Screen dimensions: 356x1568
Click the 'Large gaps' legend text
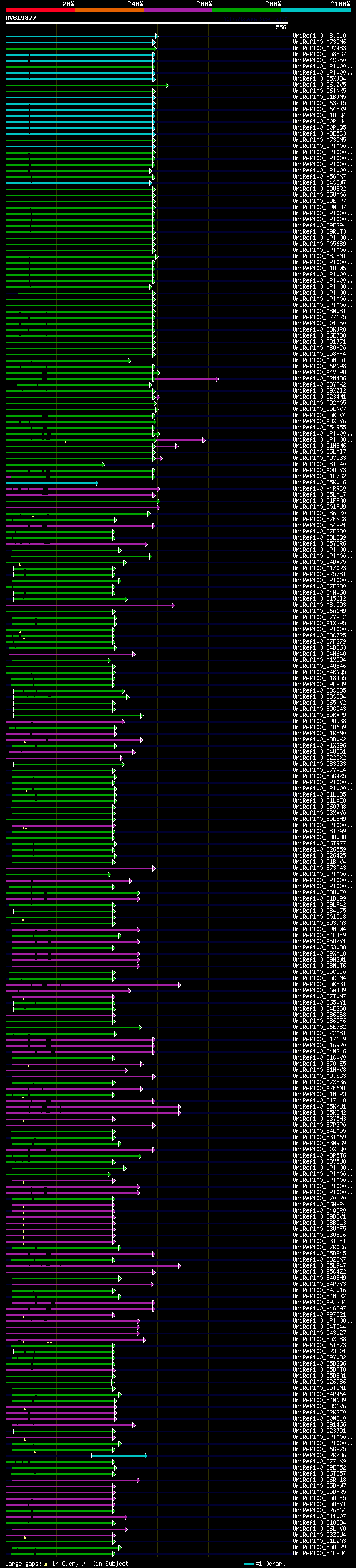tap(24, 1564)
